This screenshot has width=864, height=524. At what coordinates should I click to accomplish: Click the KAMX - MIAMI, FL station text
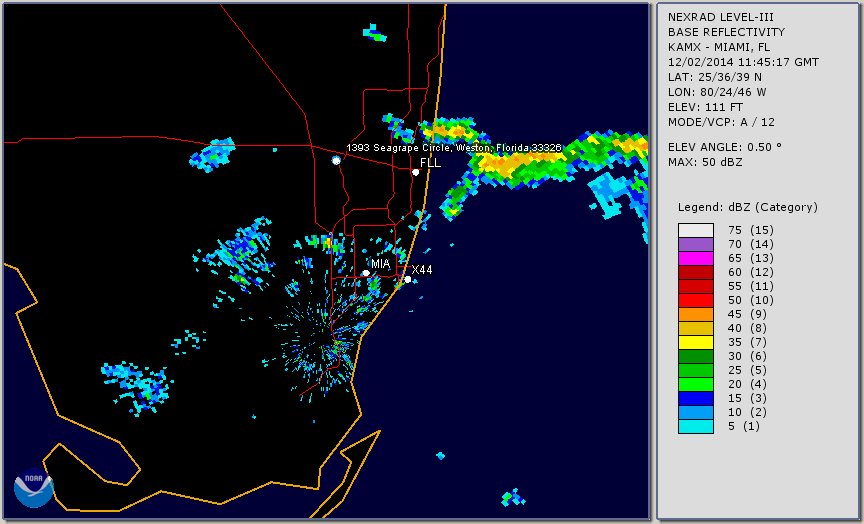(719, 47)
